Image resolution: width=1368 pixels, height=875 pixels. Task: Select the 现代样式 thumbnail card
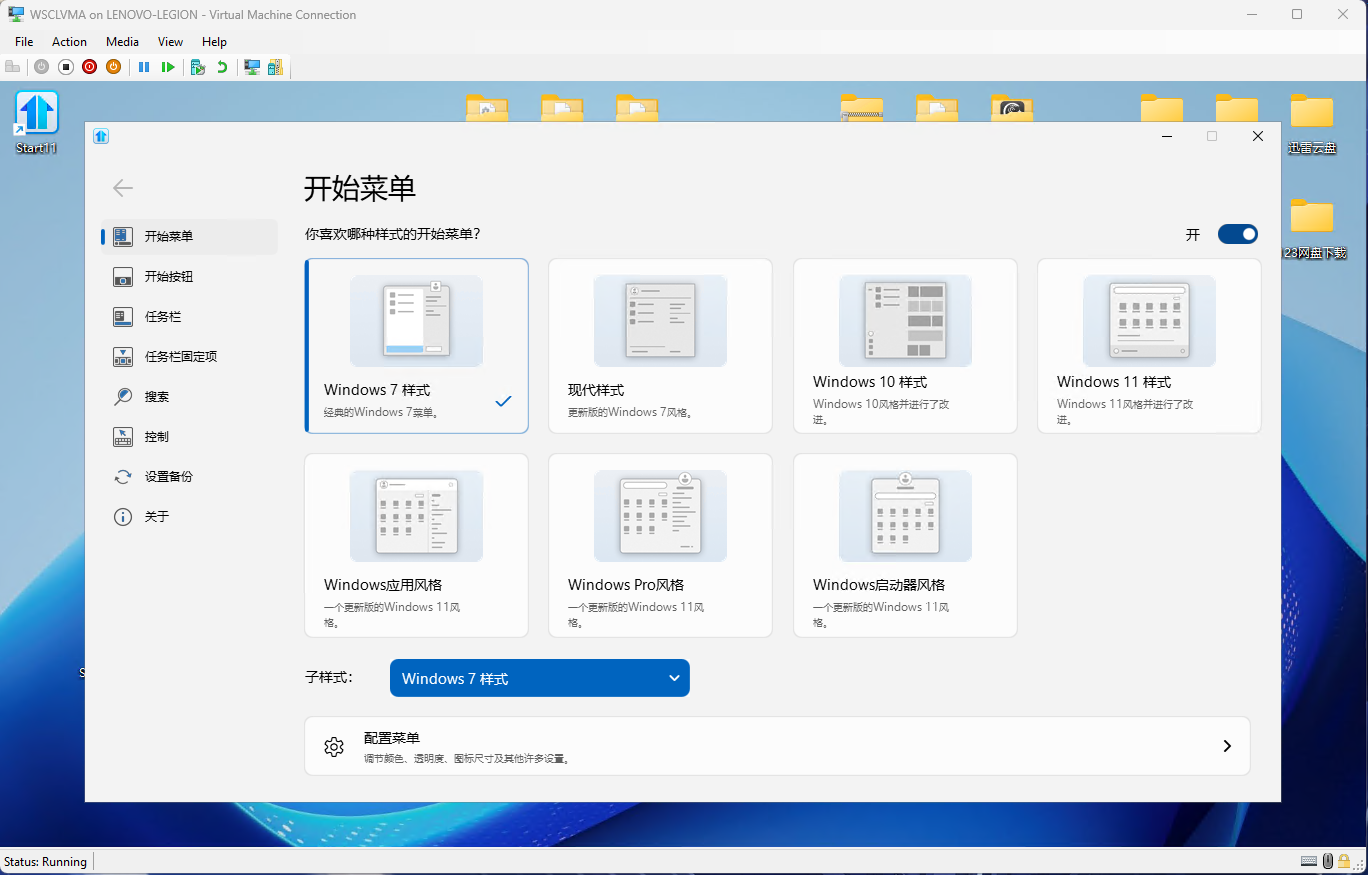click(x=660, y=346)
